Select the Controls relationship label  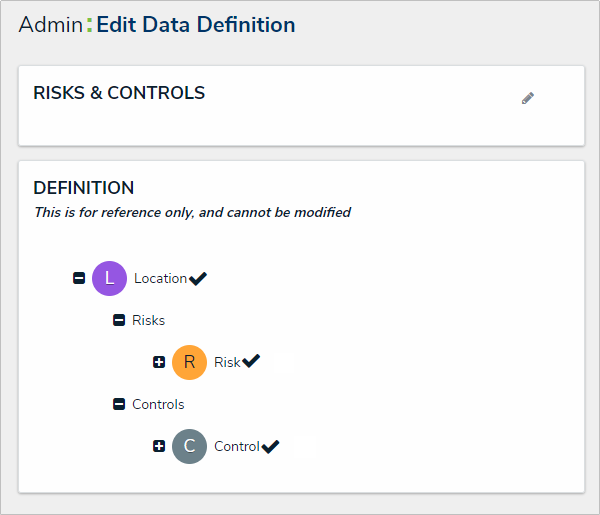(x=158, y=405)
